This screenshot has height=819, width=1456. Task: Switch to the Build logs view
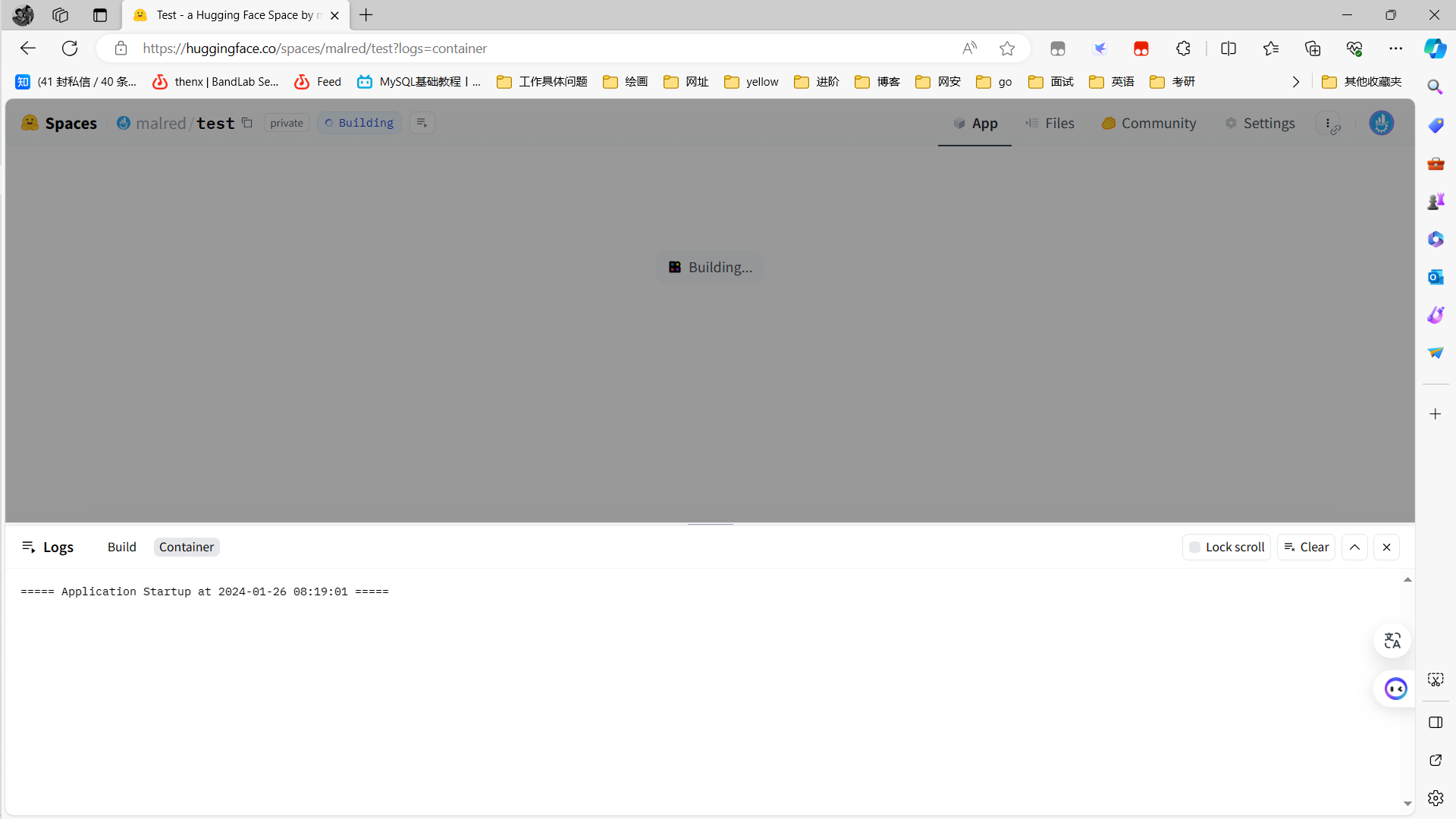(122, 547)
